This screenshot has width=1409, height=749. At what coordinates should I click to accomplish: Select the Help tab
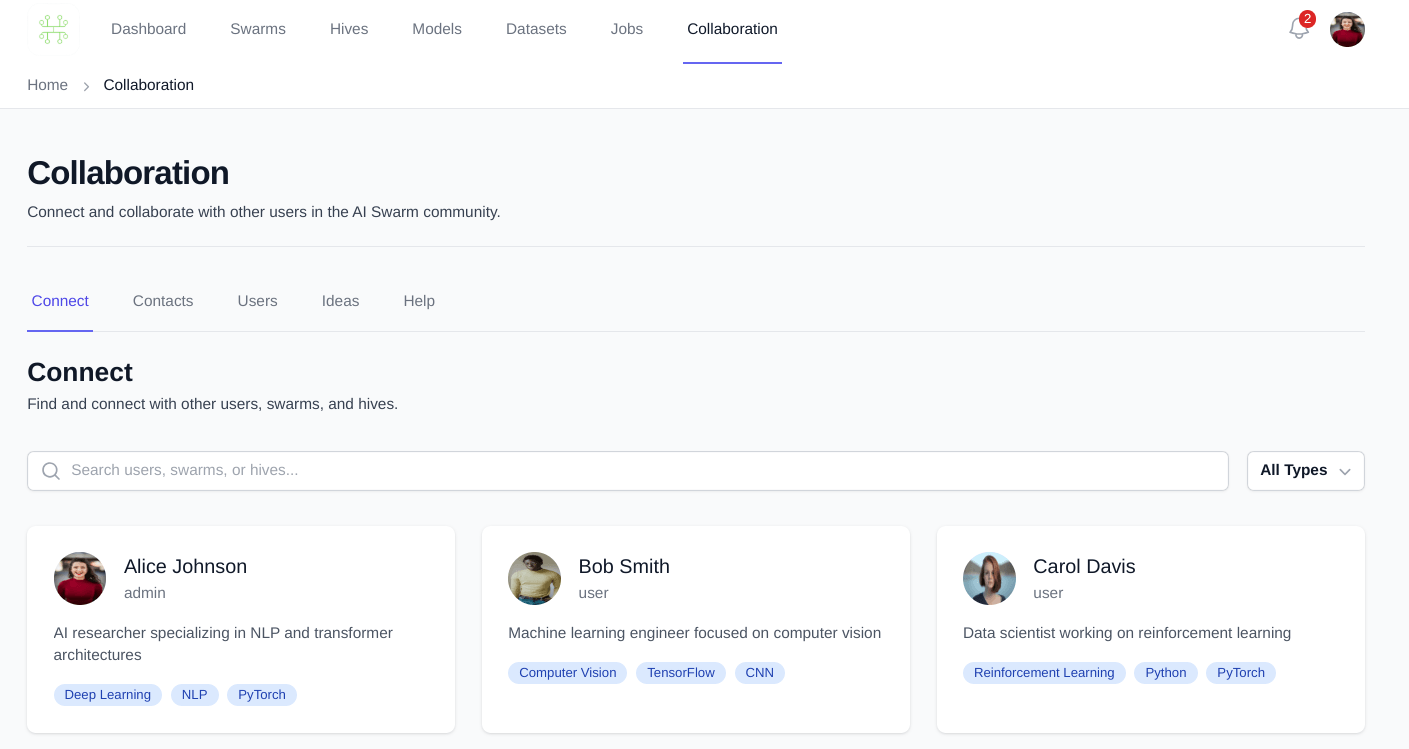[x=419, y=301]
